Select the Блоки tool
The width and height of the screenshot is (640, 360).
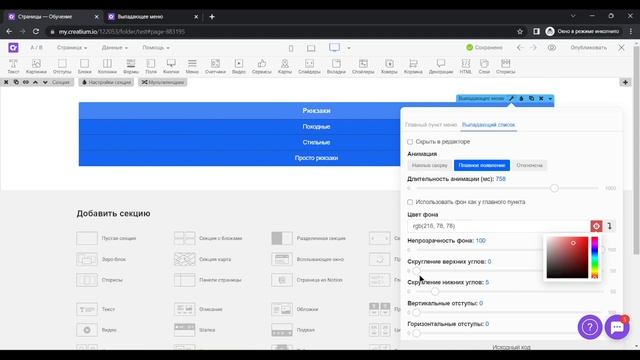pyautogui.click(x=84, y=66)
